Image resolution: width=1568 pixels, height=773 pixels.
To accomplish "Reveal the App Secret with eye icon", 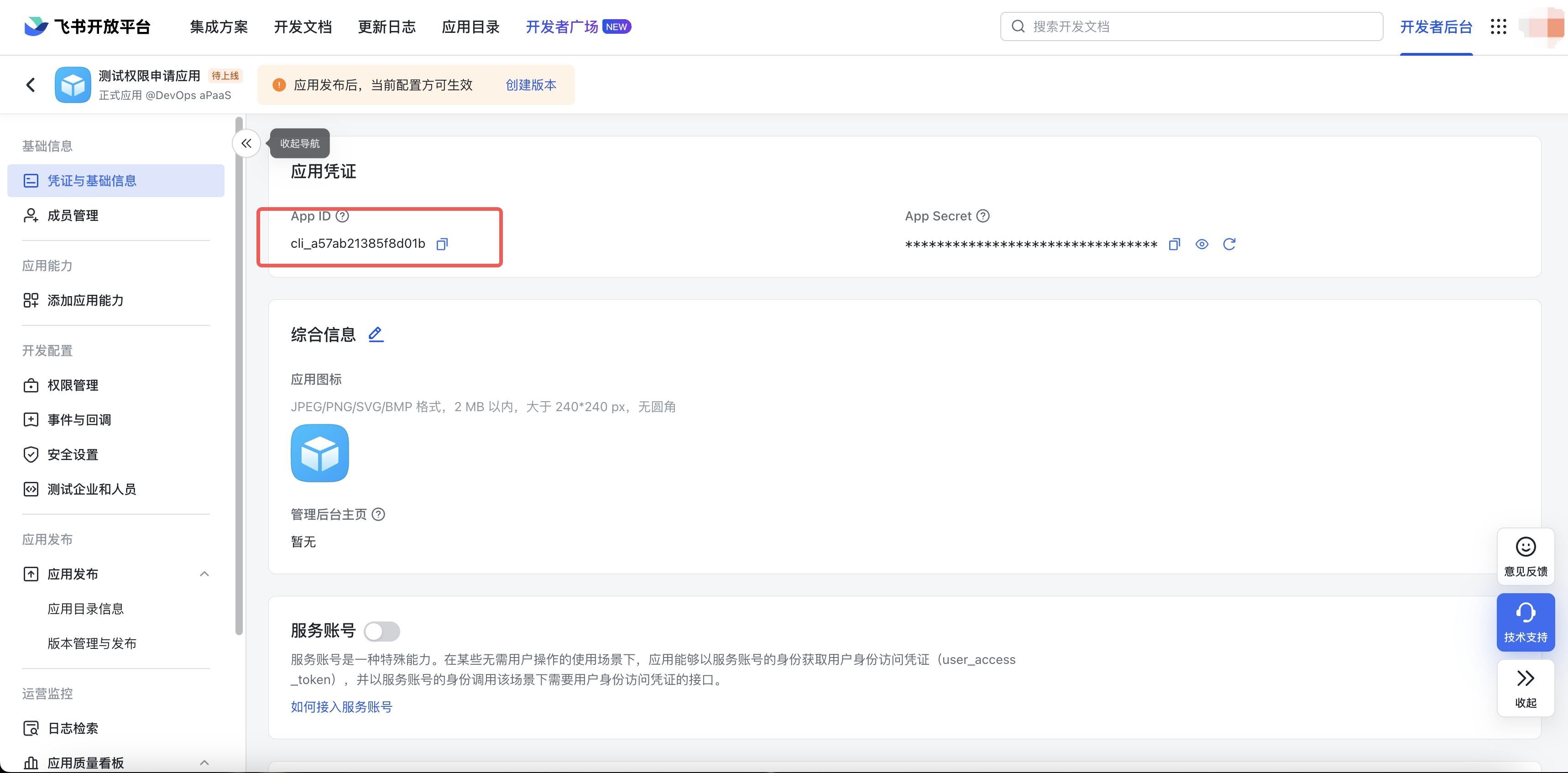I will 1202,244.
